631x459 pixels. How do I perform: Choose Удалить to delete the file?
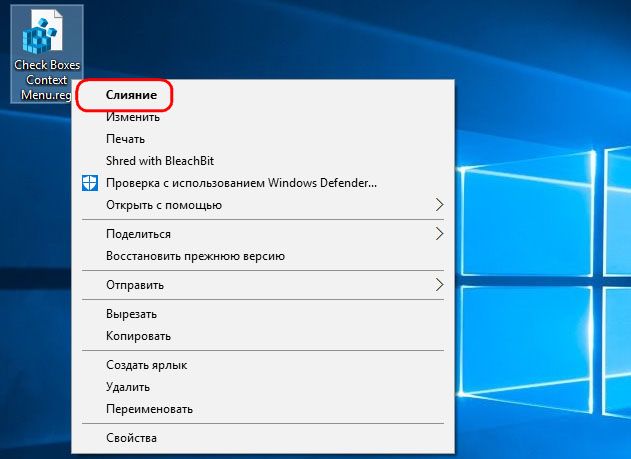[x=263, y=387]
